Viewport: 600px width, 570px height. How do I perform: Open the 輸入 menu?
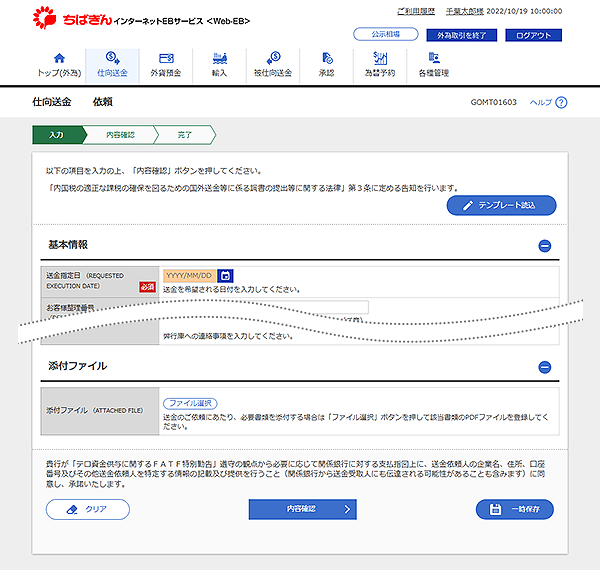219,65
